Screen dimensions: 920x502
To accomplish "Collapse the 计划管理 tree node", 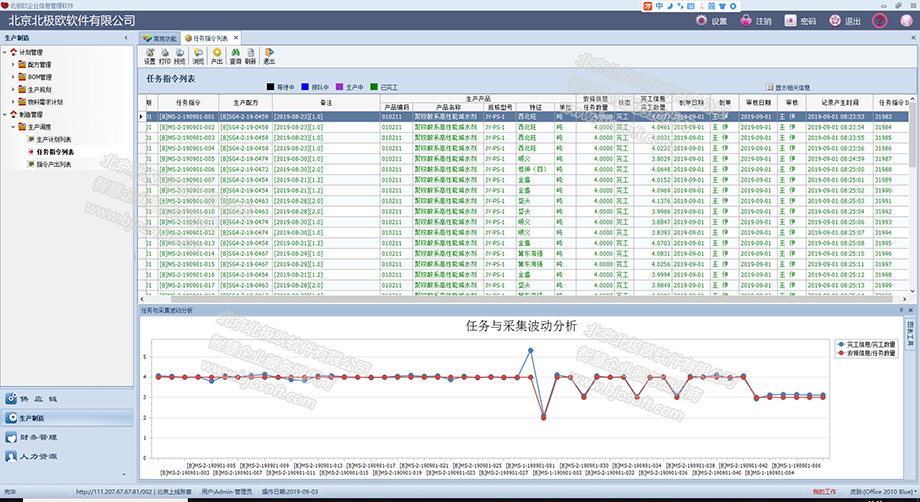I will (5, 52).
